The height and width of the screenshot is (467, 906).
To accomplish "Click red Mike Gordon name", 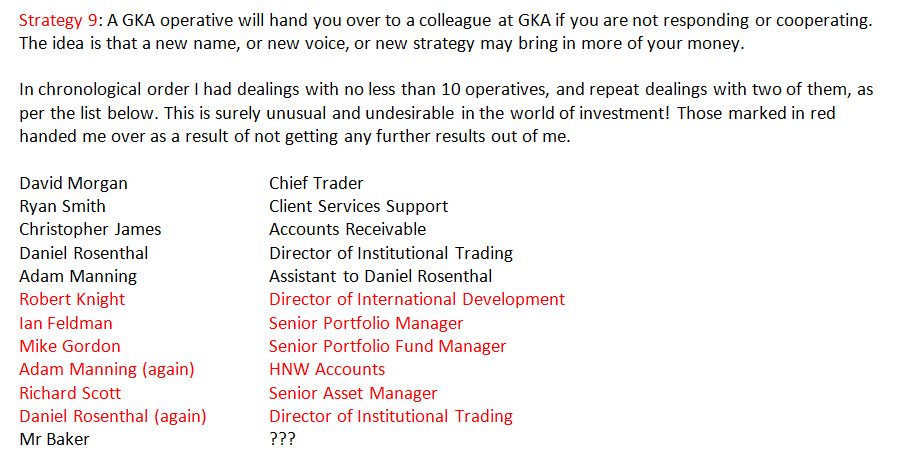I will [70, 346].
